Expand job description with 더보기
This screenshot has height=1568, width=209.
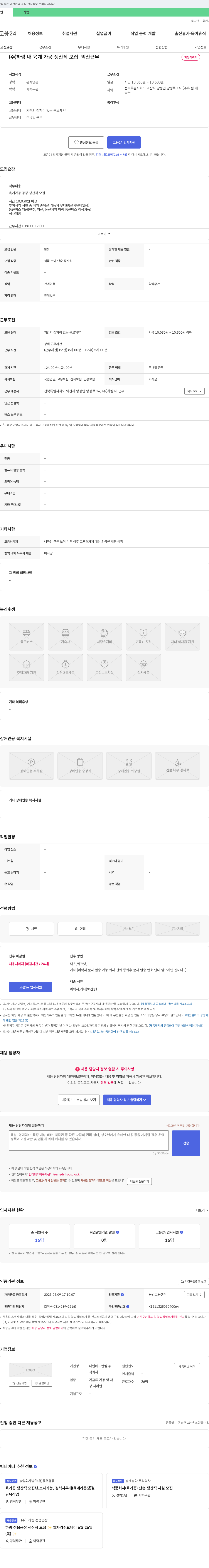104,234
